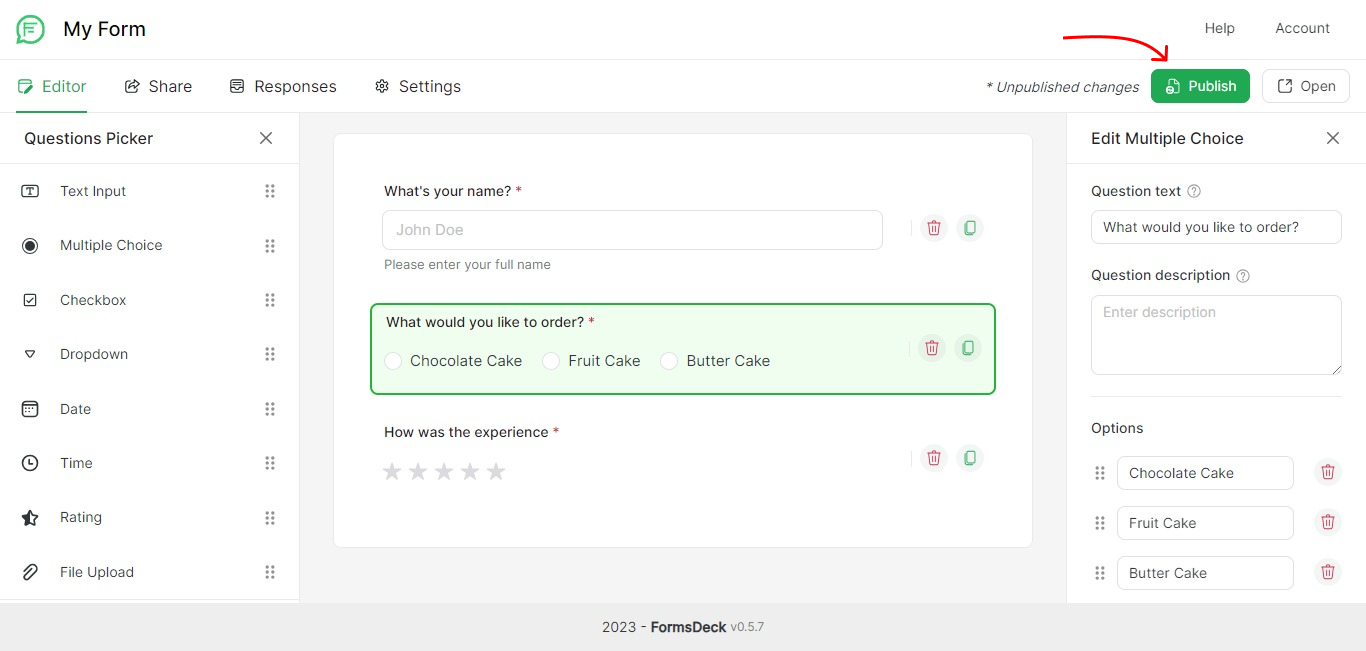Select the Chocolate Cake radio option
This screenshot has height=651, width=1366.
pyautogui.click(x=393, y=361)
